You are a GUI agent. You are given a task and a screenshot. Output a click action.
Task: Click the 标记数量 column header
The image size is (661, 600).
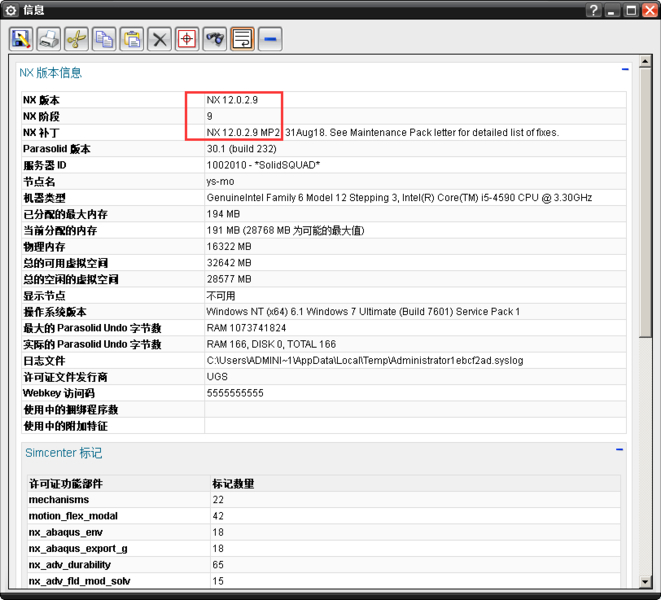(x=232, y=484)
